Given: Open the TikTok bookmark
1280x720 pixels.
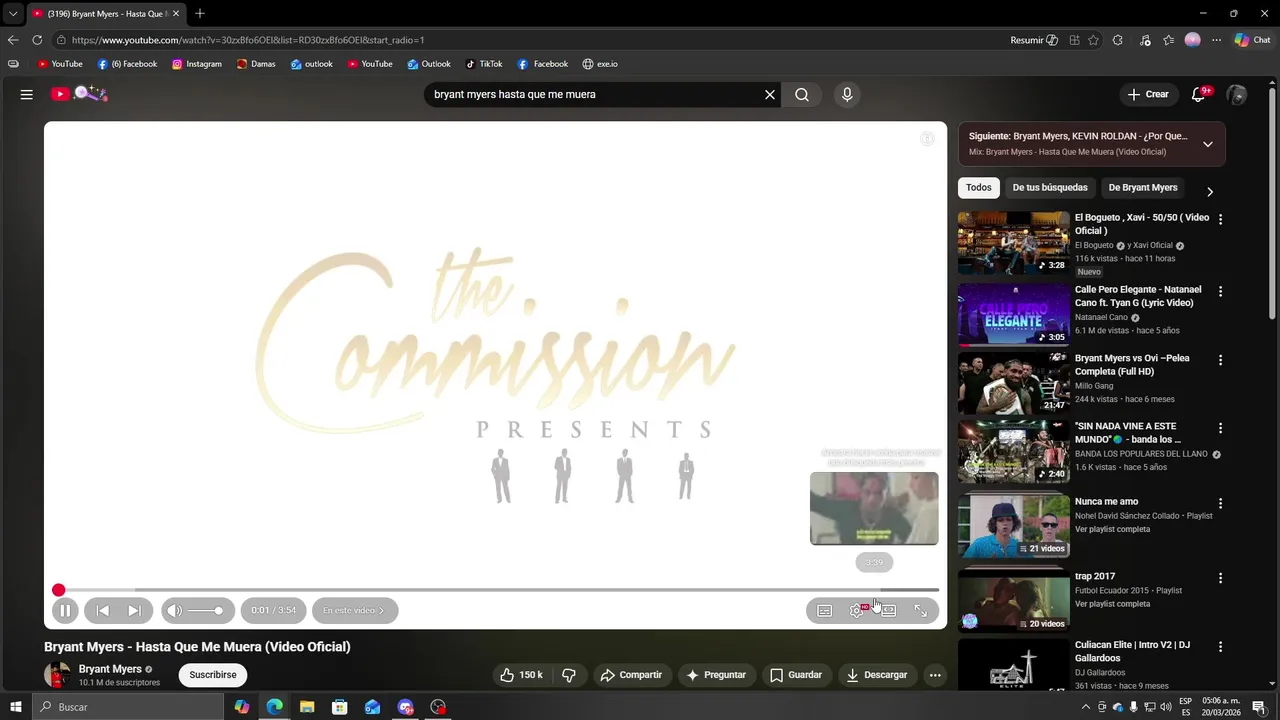Looking at the screenshot, I should [484, 64].
